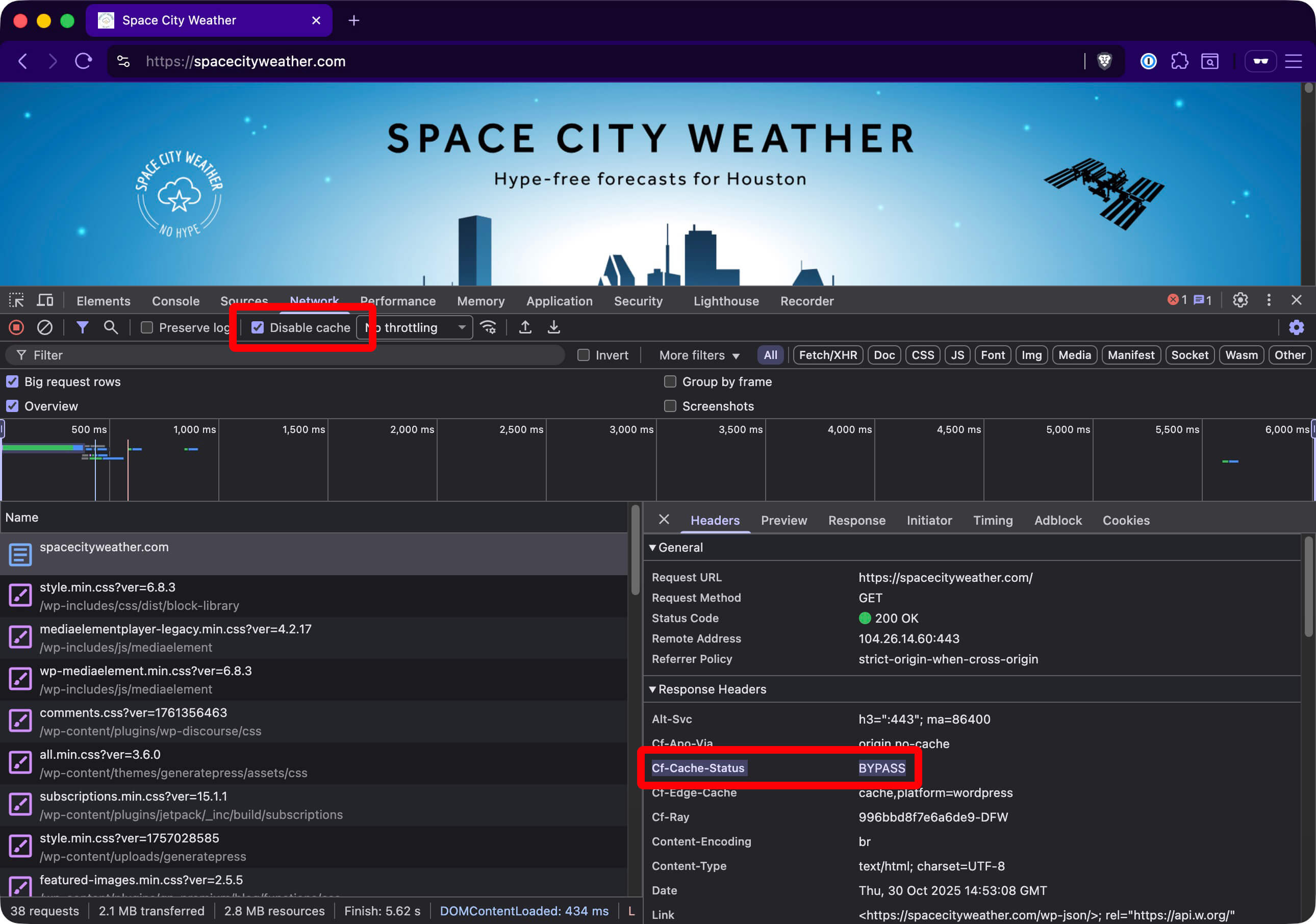Click the import HAR upload icon
1316x924 pixels.
click(525, 327)
